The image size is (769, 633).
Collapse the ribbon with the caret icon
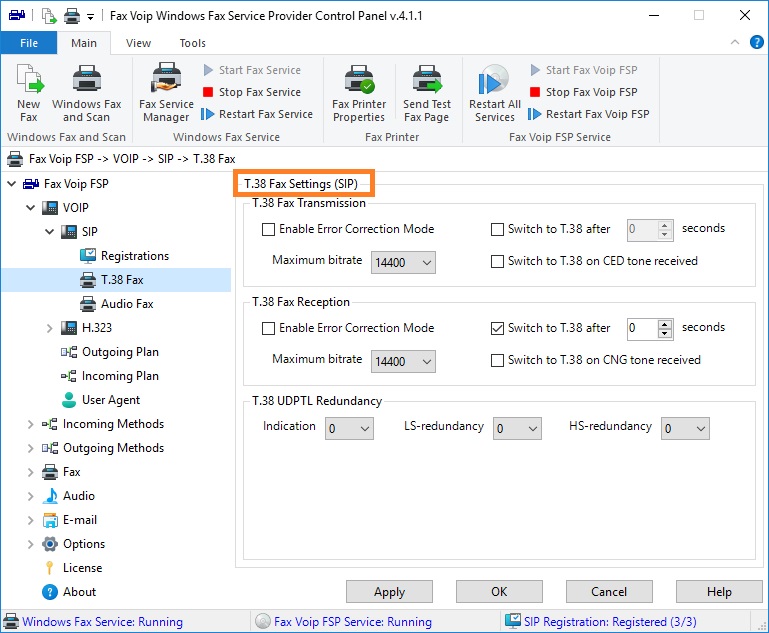[735, 42]
